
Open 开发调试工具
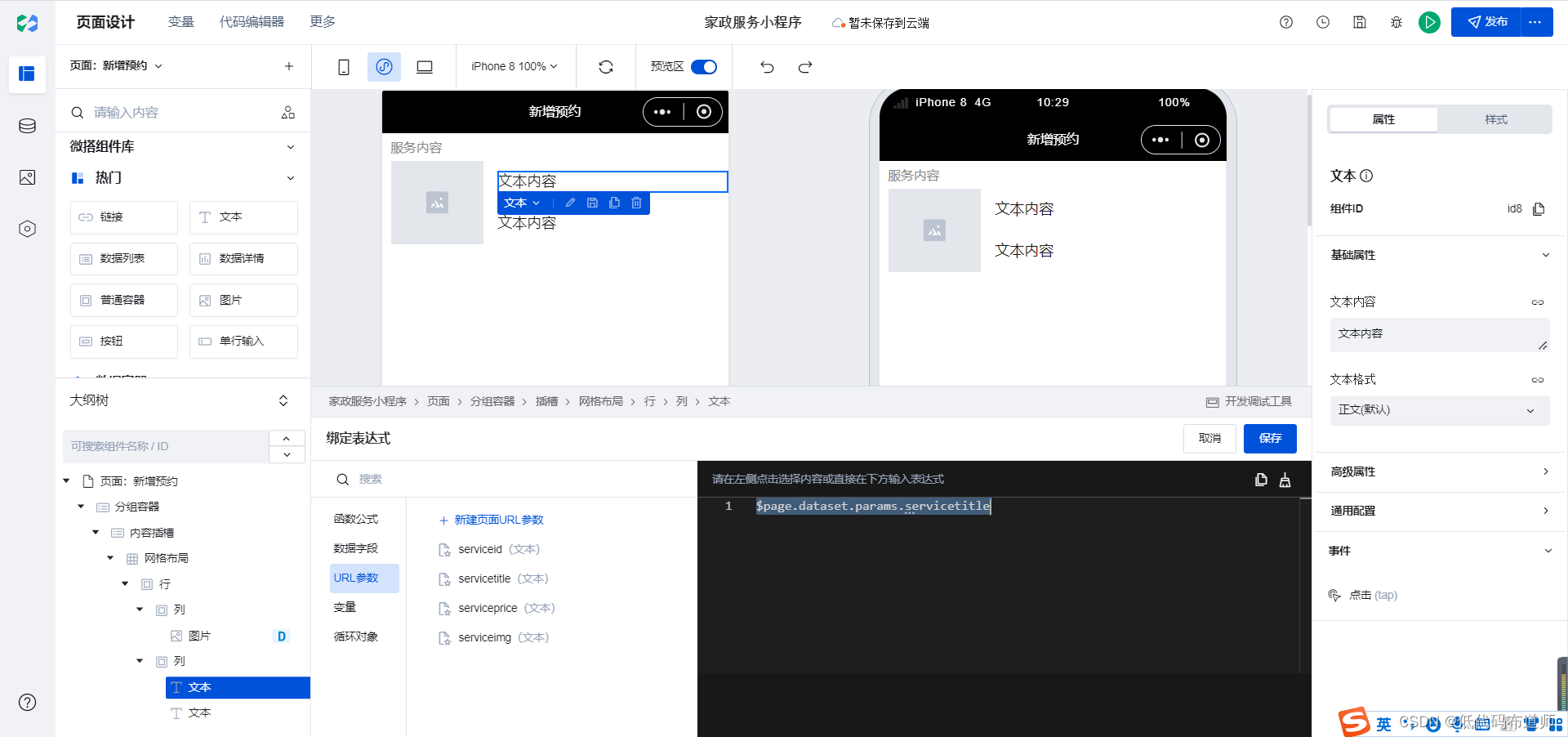(1249, 402)
